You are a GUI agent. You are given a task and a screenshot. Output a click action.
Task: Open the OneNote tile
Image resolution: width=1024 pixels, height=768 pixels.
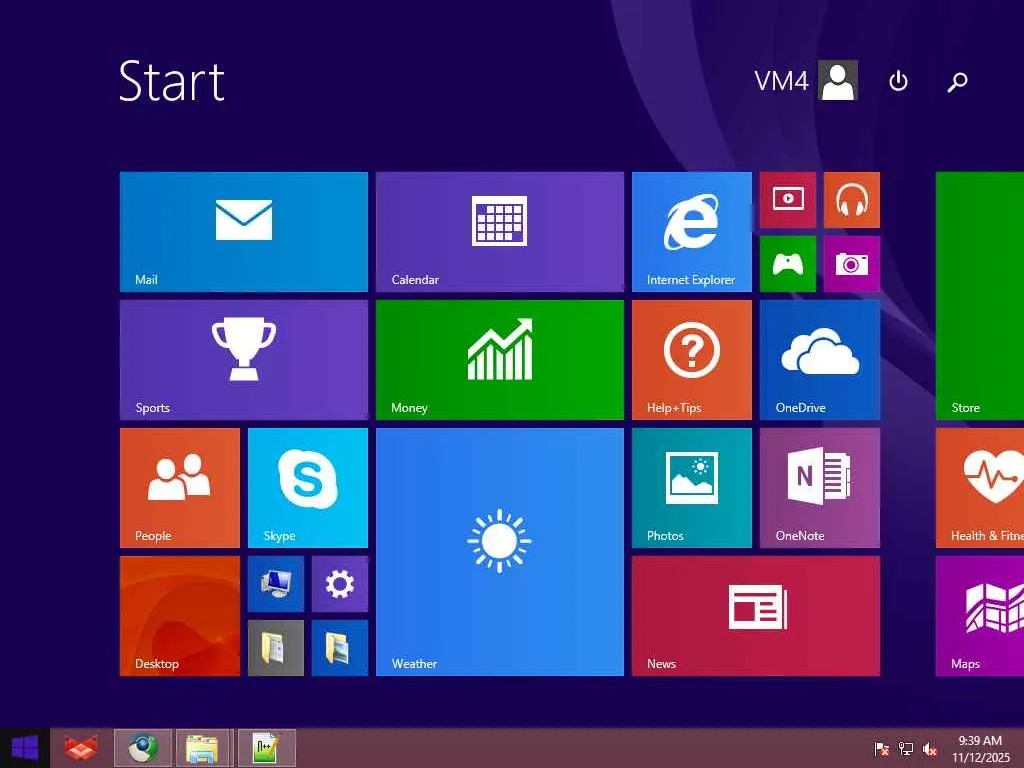click(x=820, y=488)
